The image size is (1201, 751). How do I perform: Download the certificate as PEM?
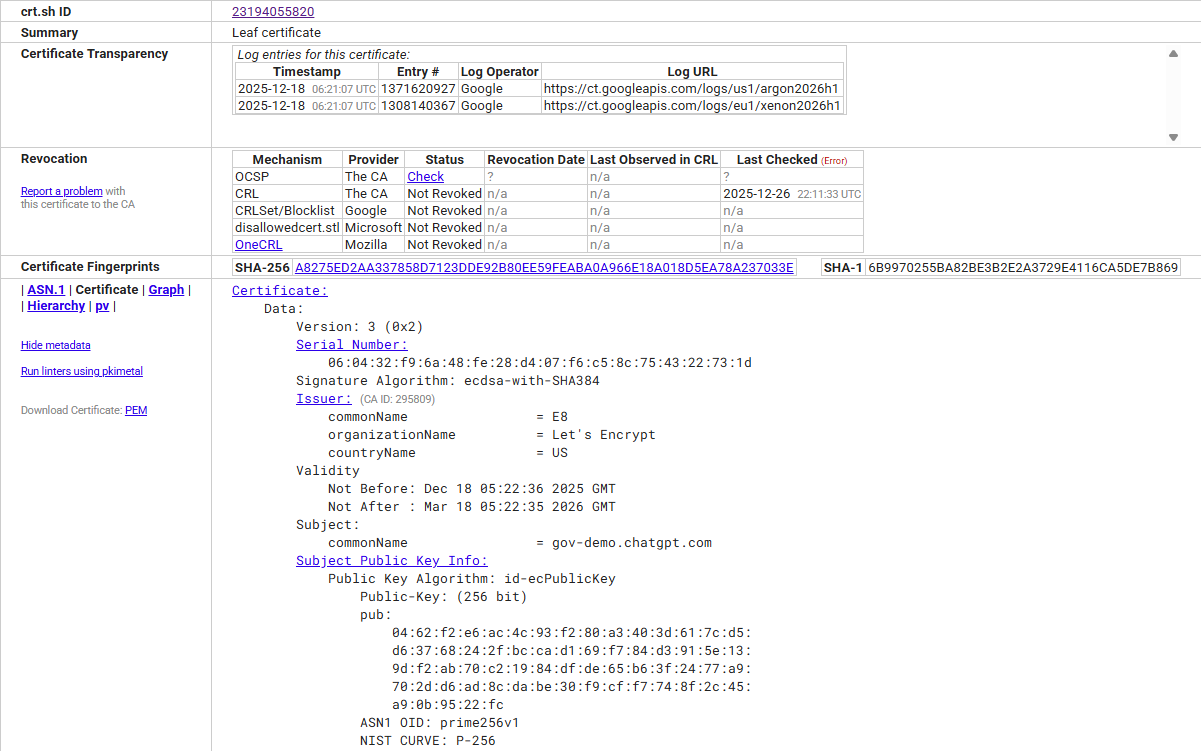point(136,409)
